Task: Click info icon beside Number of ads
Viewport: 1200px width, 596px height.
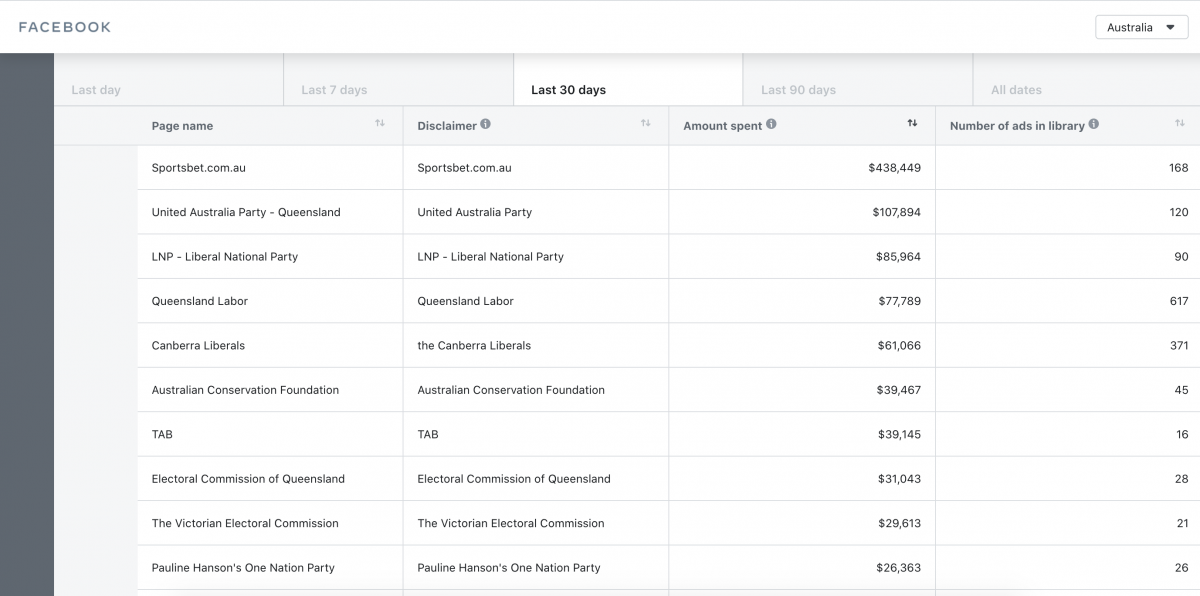Action: pyautogui.click(x=1093, y=125)
